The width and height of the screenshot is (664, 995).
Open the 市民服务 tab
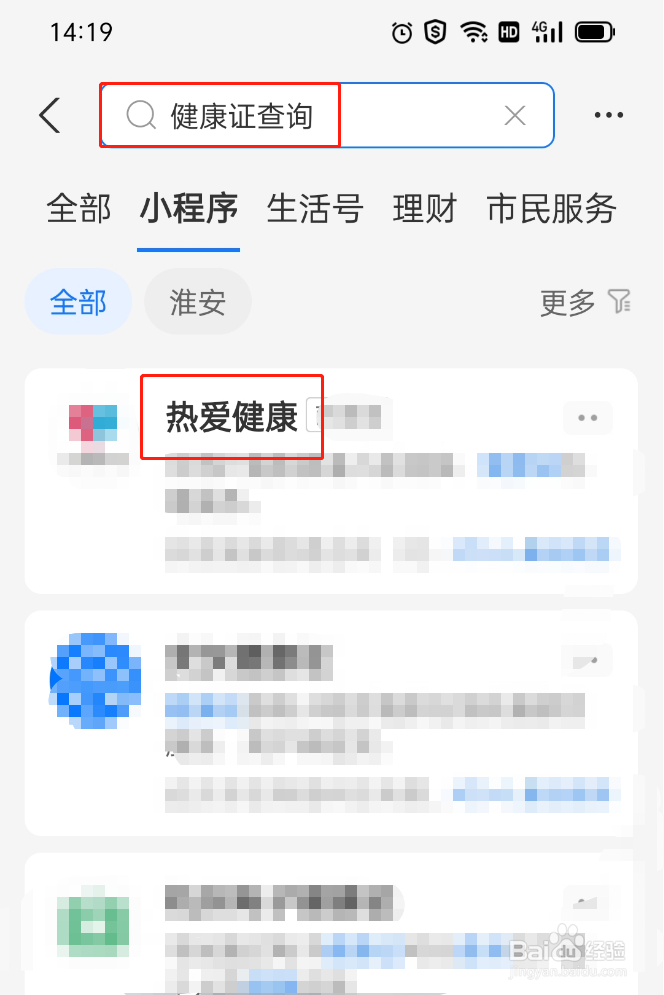point(552,209)
